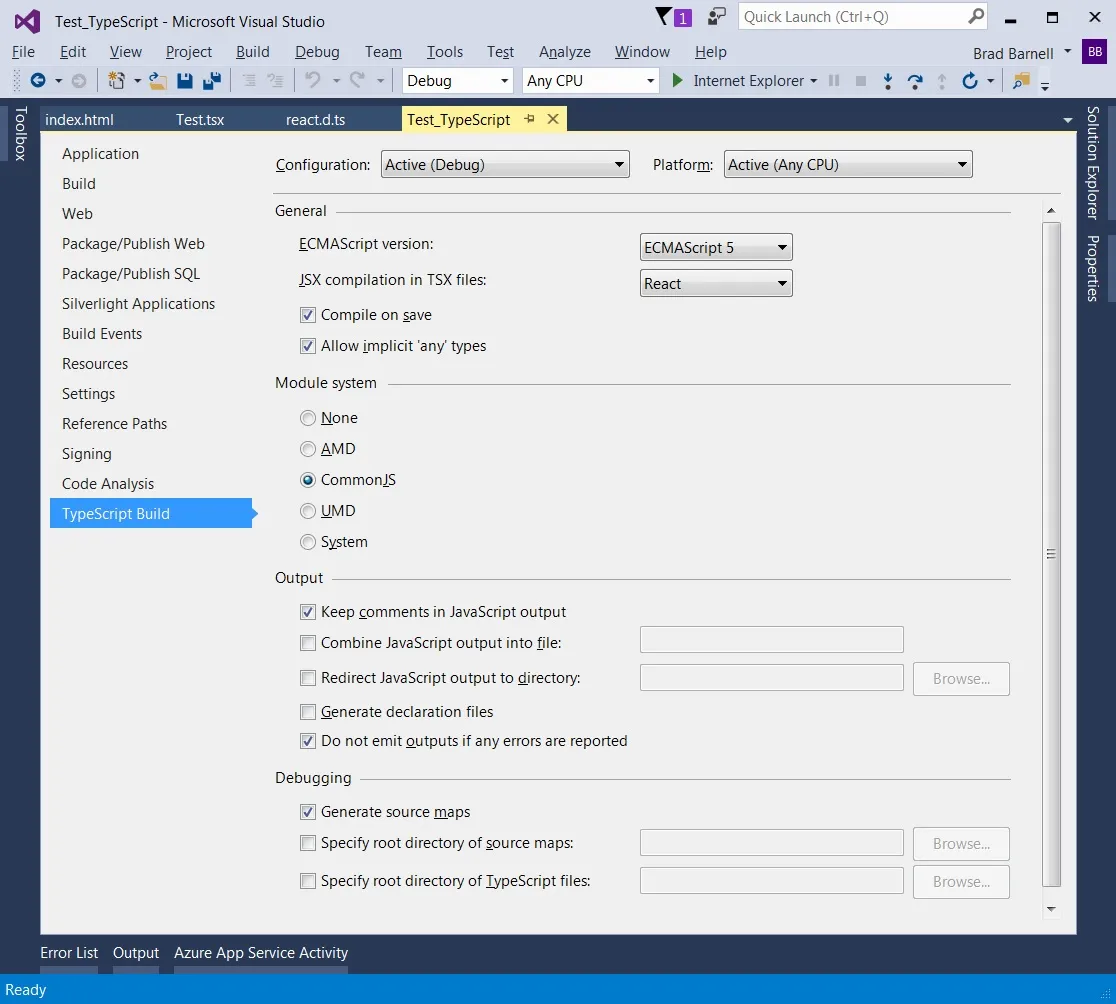This screenshot has height=1004, width=1116.
Task: Switch to the Test.tsx tab
Action: [200, 120]
